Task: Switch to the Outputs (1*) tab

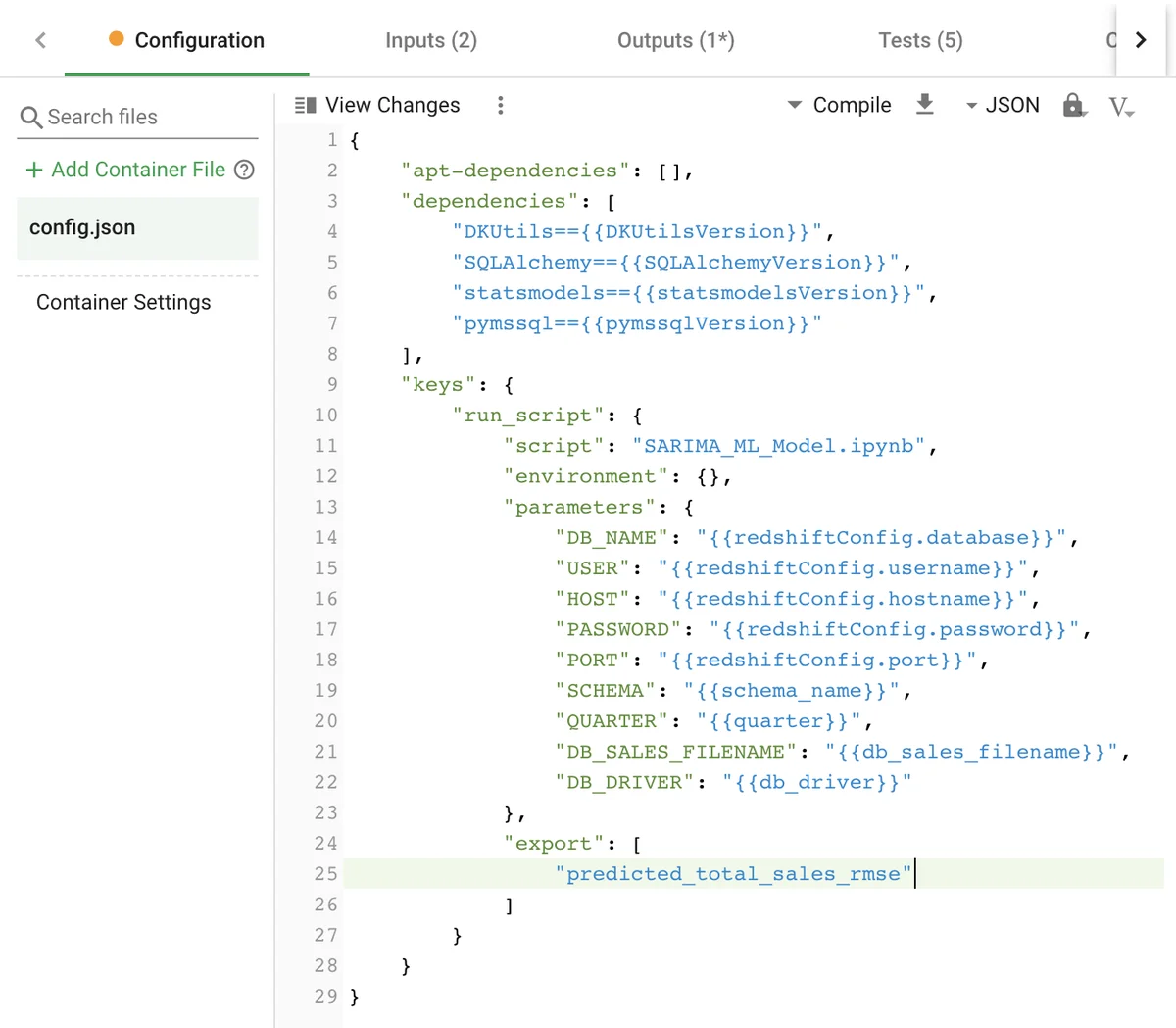Action: [x=675, y=40]
